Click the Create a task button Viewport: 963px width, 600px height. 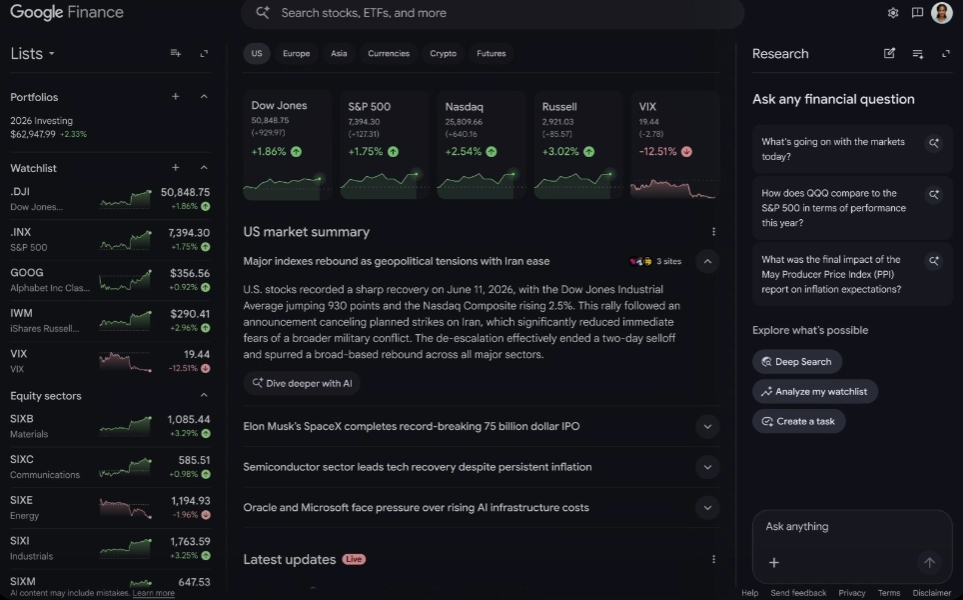(x=798, y=421)
